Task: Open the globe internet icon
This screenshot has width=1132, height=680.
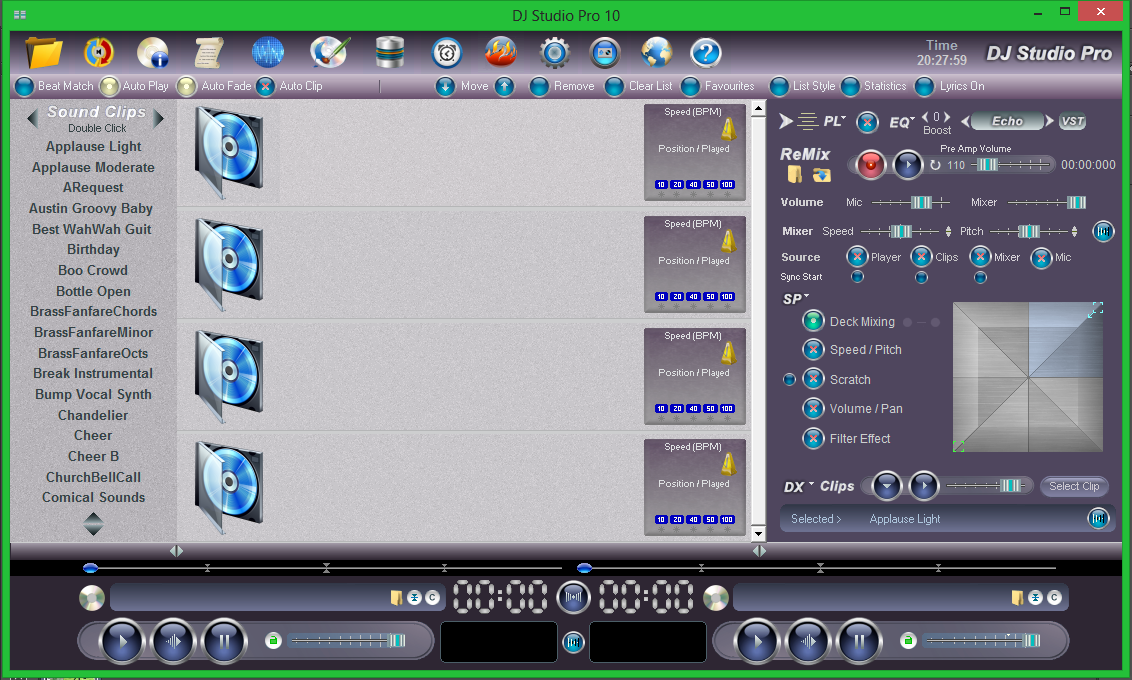Action: [x=656, y=53]
